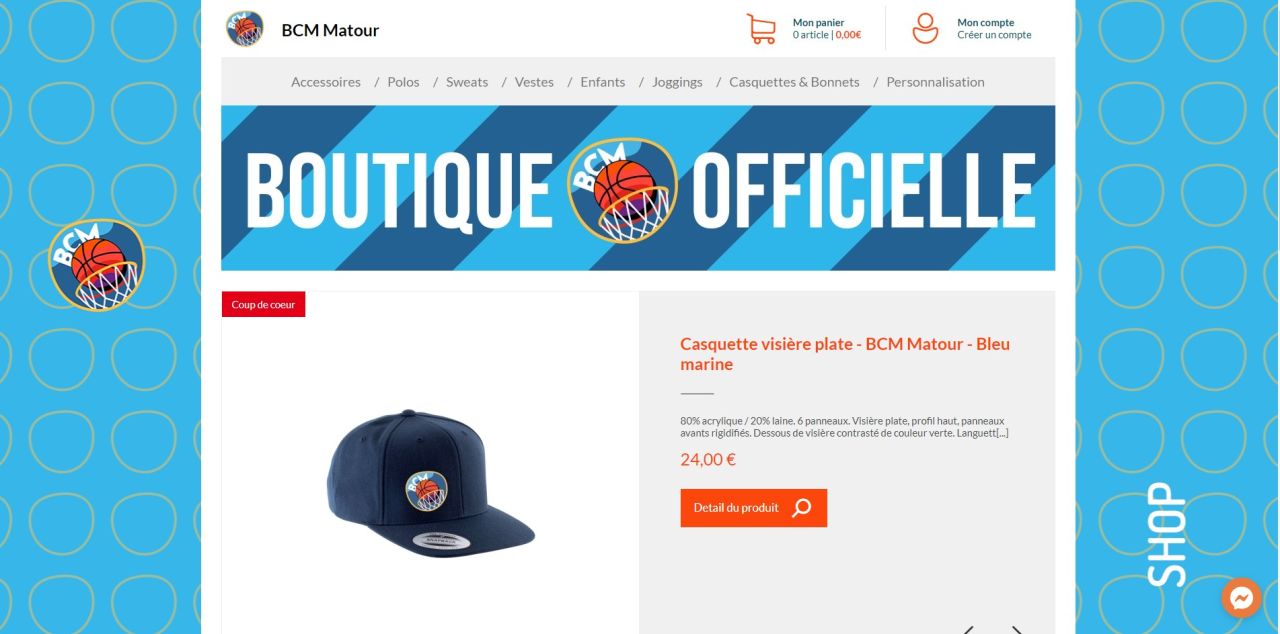The width and height of the screenshot is (1280, 634).
Task: Click the basketball logo in the banner
Action: point(622,190)
